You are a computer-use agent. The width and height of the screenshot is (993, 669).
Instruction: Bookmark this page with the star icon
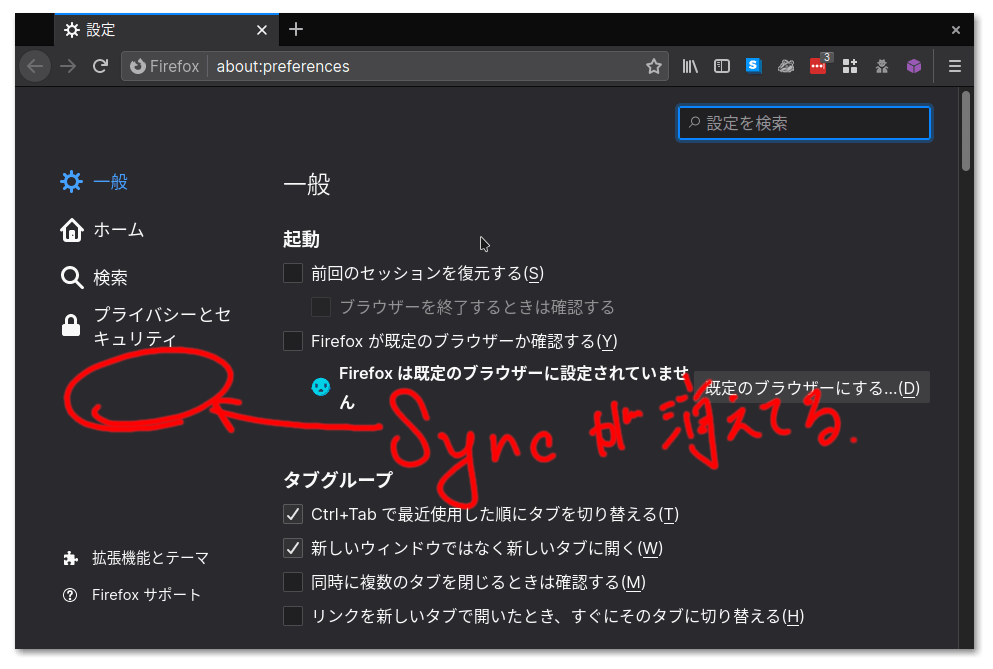[654, 66]
